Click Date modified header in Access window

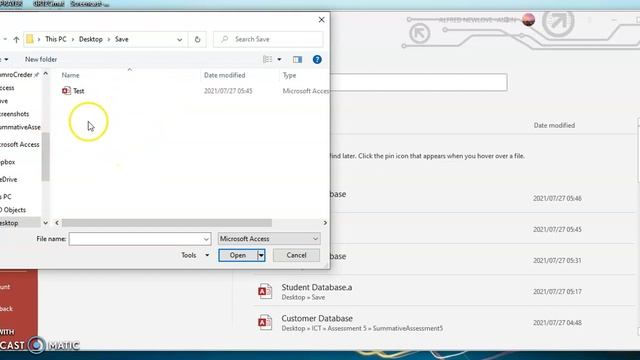[554, 125]
